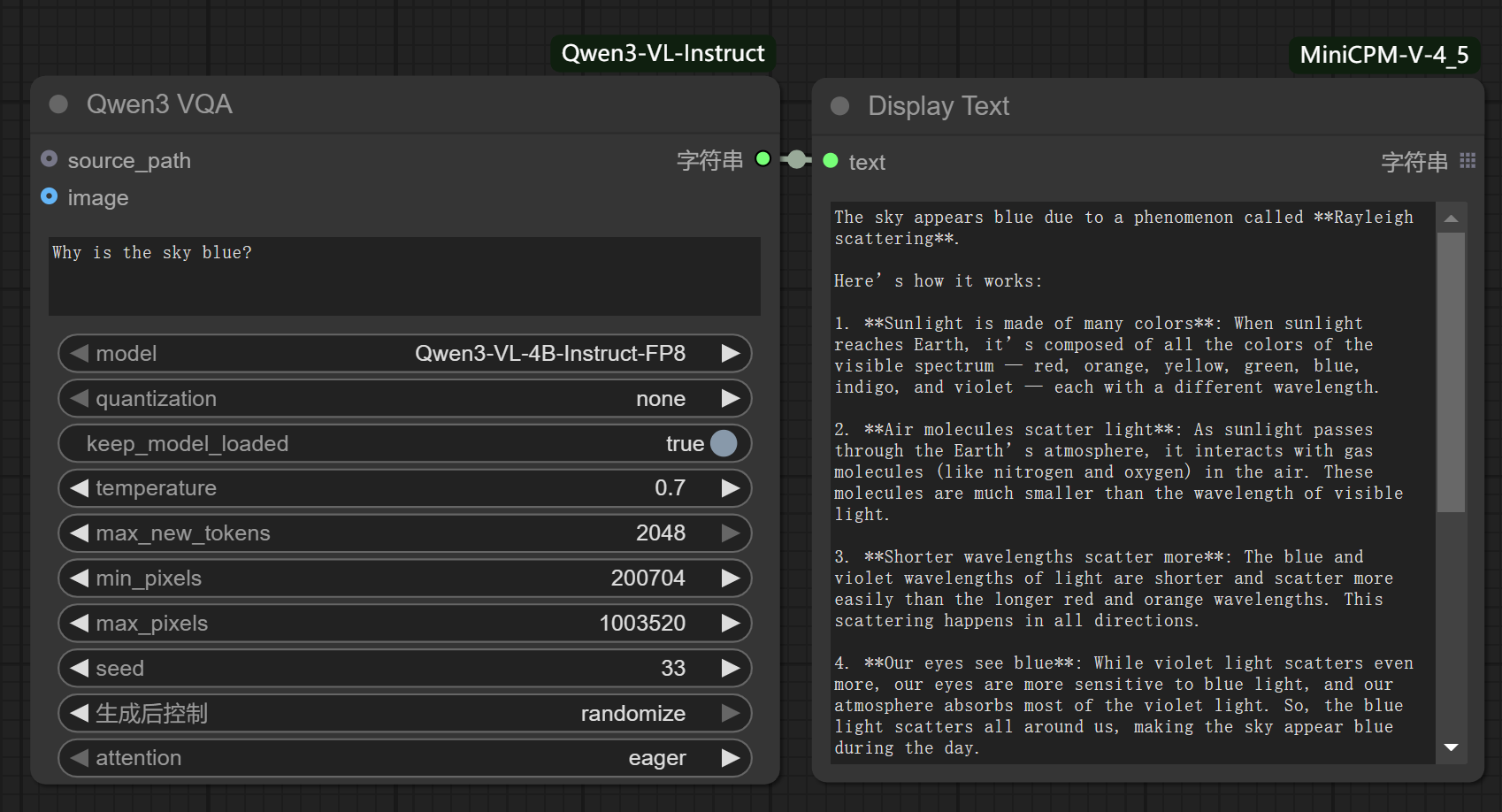This screenshot has width=1502, height=812.
Task: Click the Qwen3-VL-Instruct label above the node
Action: click(x=662, y=53)
